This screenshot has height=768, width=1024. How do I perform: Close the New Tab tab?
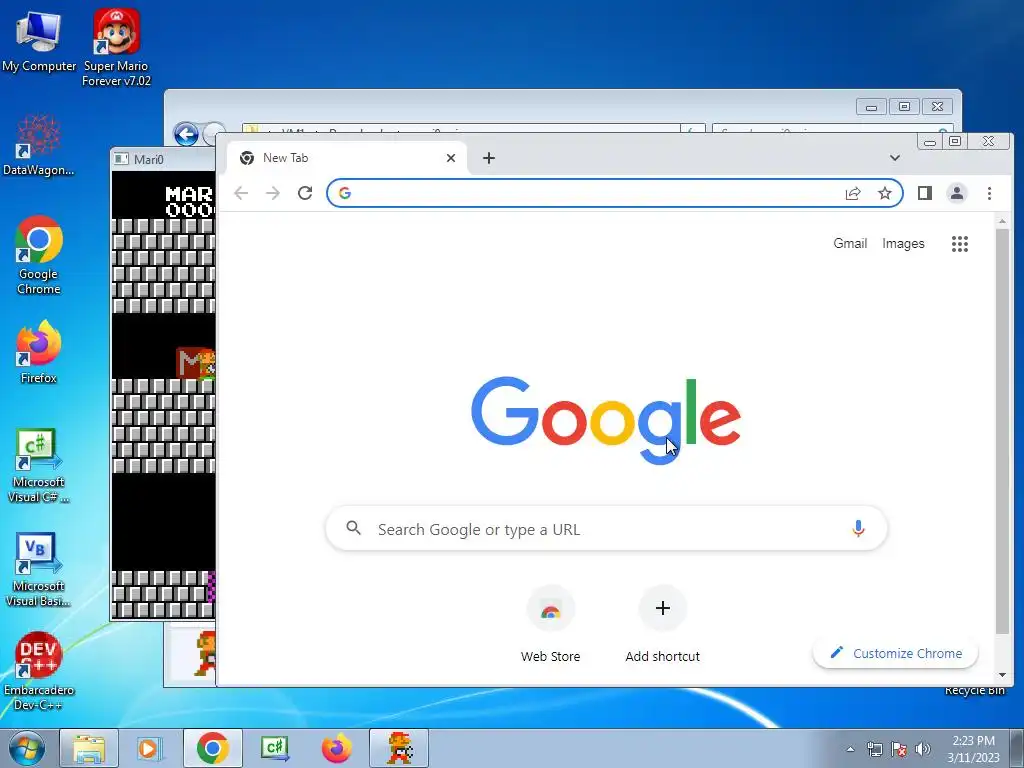451,158
